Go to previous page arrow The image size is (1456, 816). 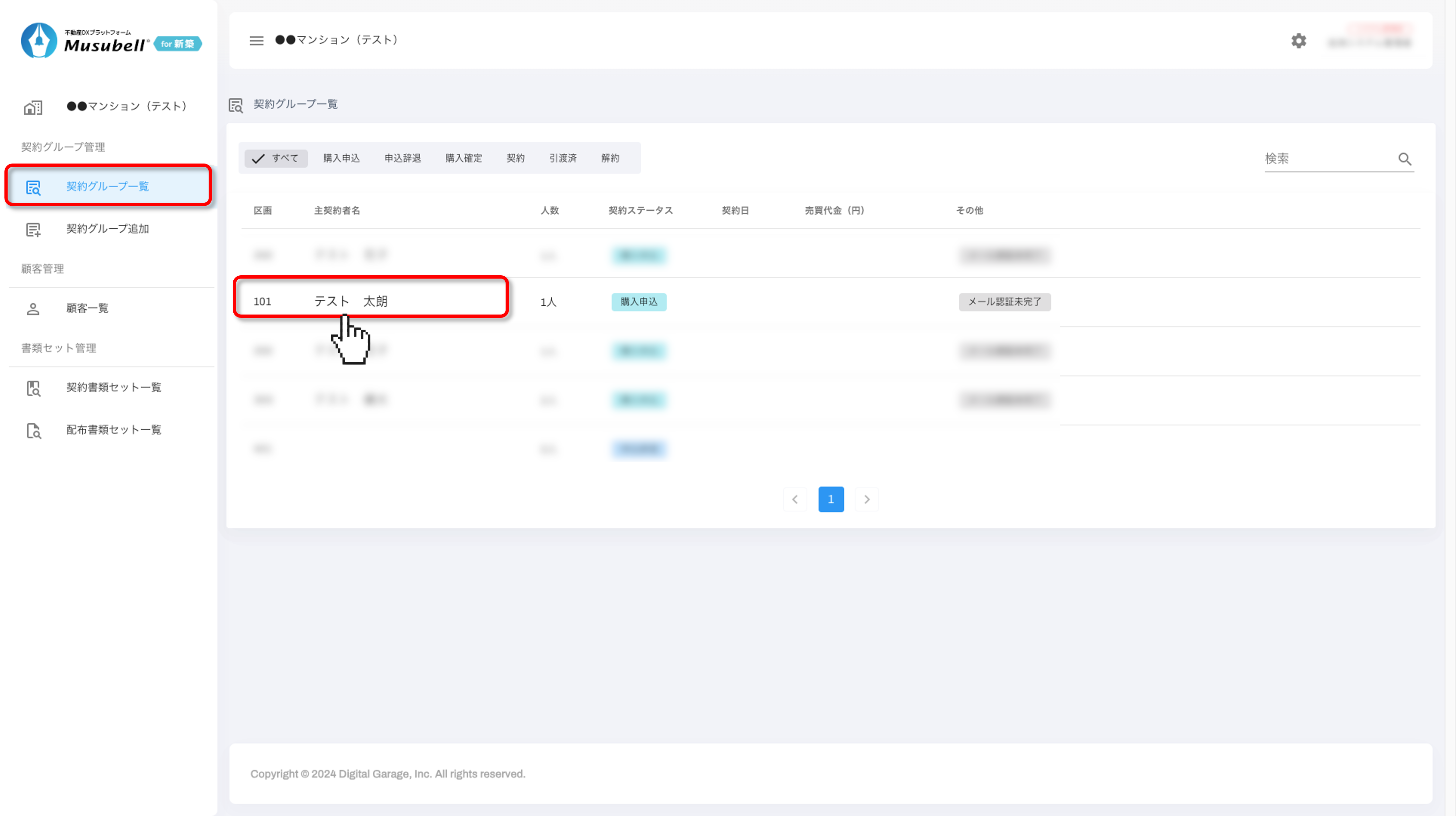coord(795,499)
